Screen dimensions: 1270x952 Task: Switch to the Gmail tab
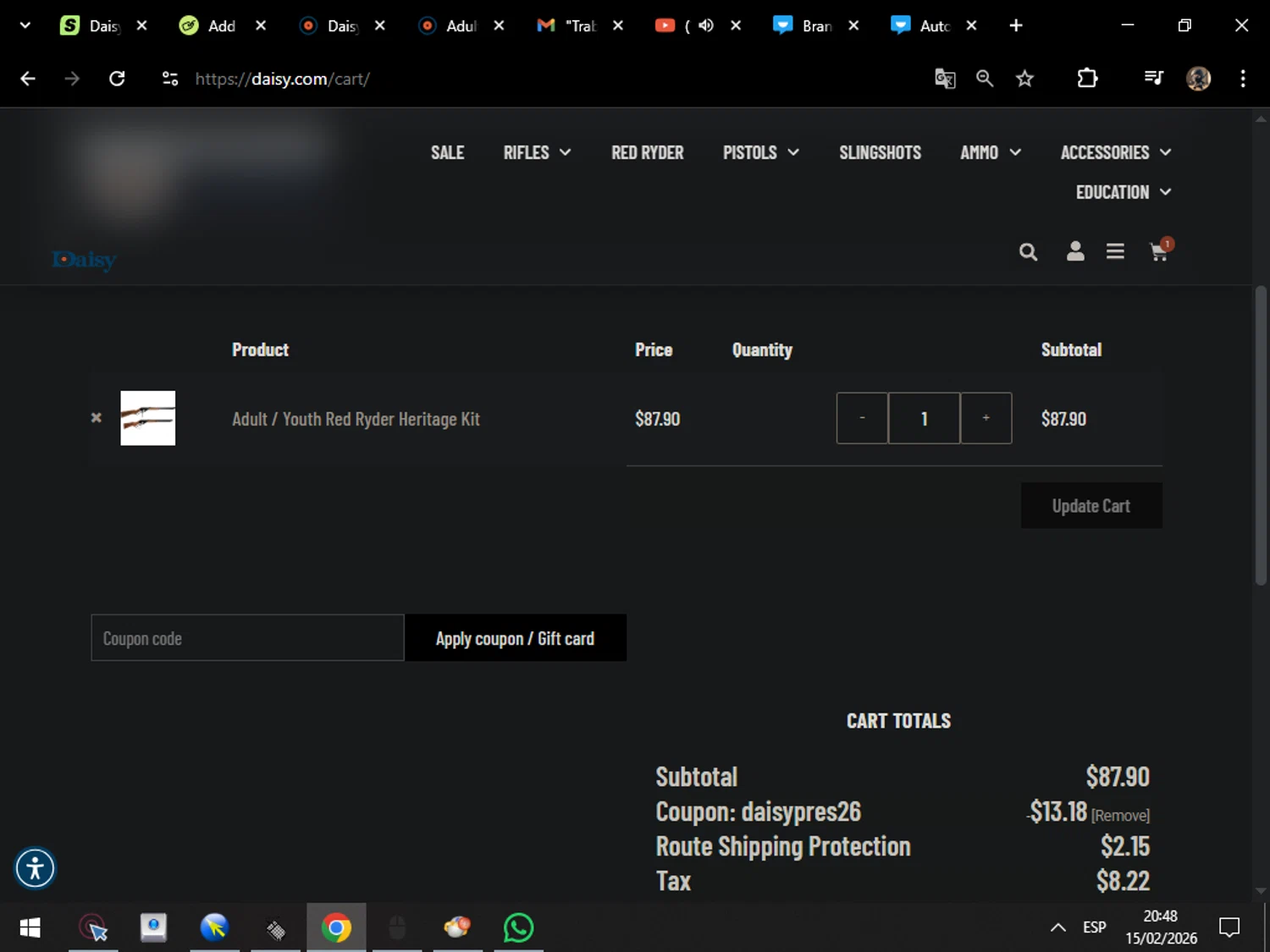click(x=566, y=25)
